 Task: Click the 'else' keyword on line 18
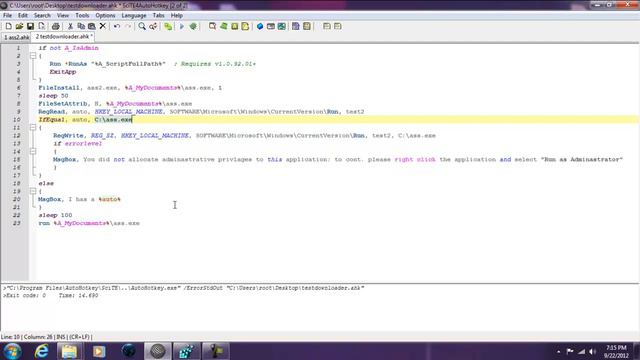pos(46,183)
